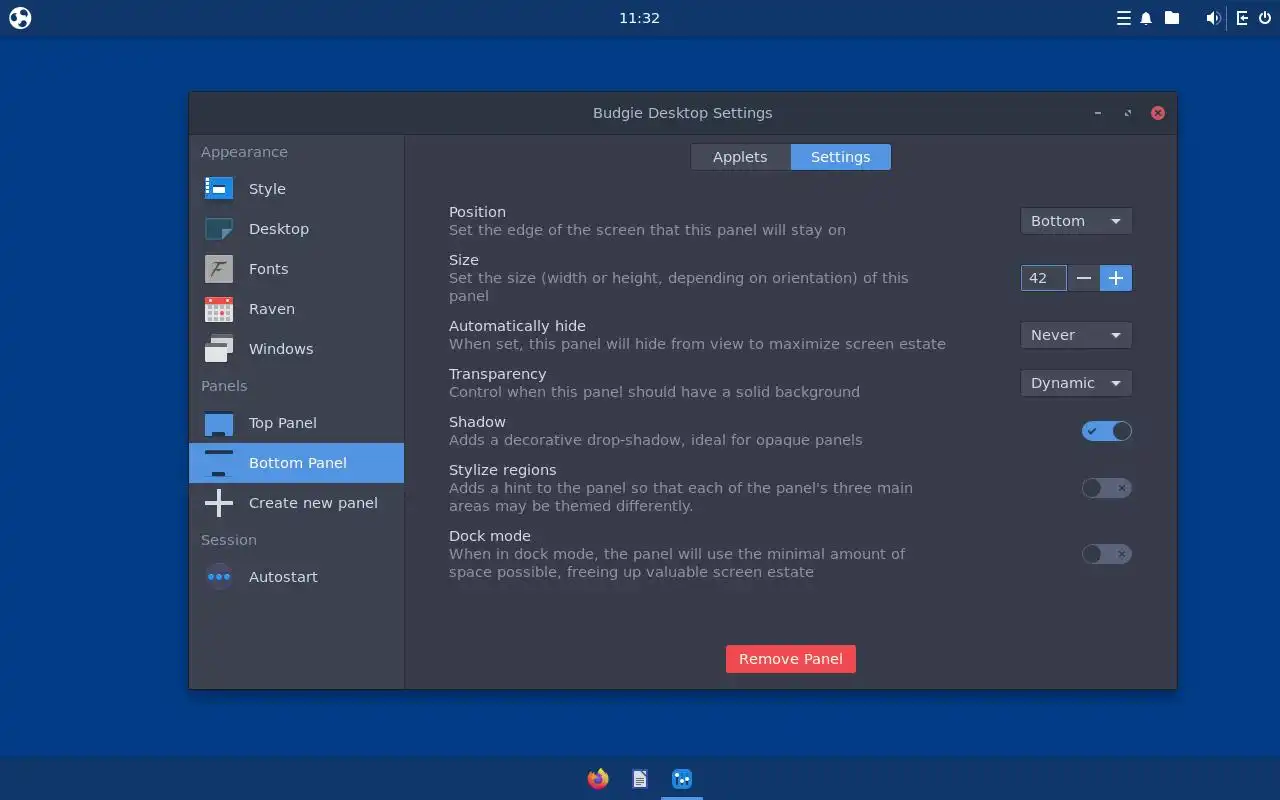Click the Panels section header
Viewport: 1280px width, 800px height.
tap(224, 386)
